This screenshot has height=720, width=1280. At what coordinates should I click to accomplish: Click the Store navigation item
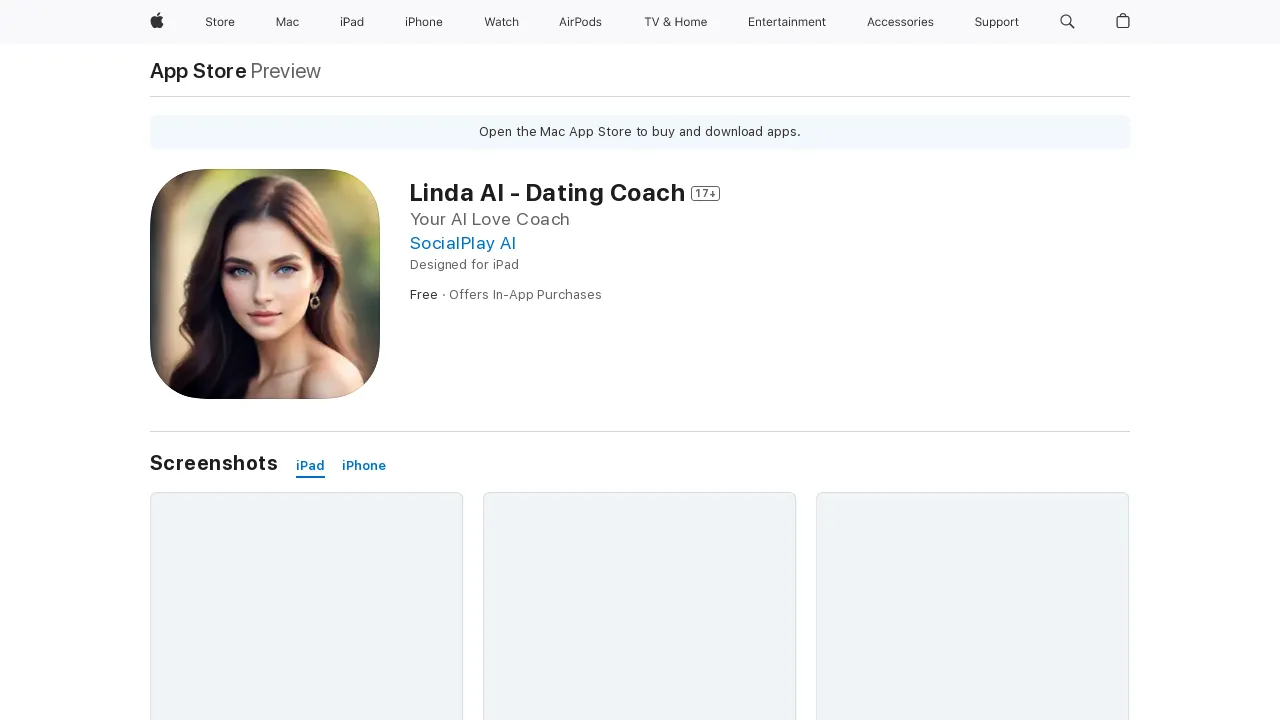pyautogui.click(x=220, y=22)
